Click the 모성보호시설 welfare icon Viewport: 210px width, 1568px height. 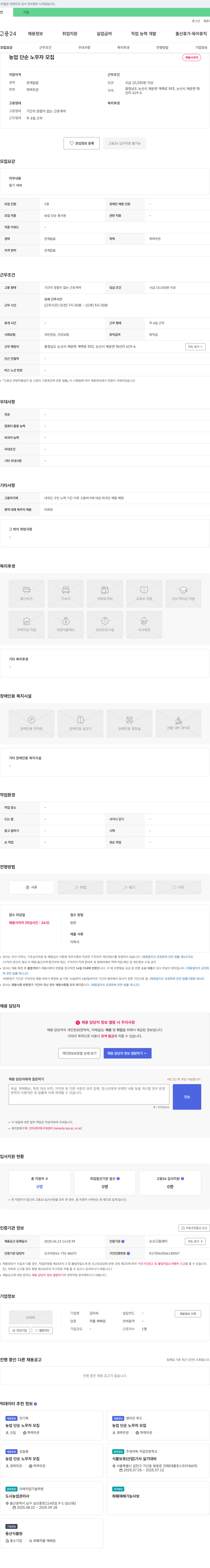[105, 625]
